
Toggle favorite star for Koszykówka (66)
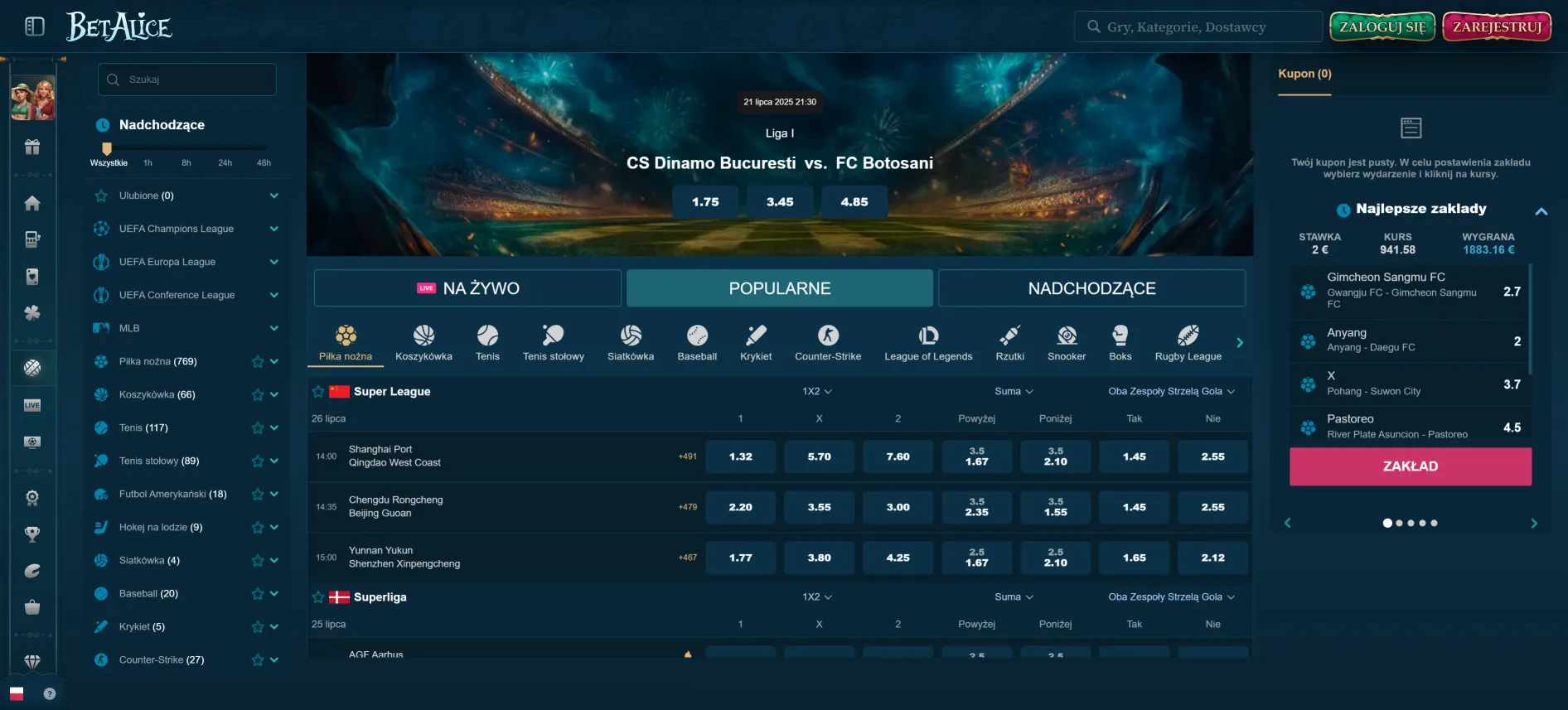(258, 394)
